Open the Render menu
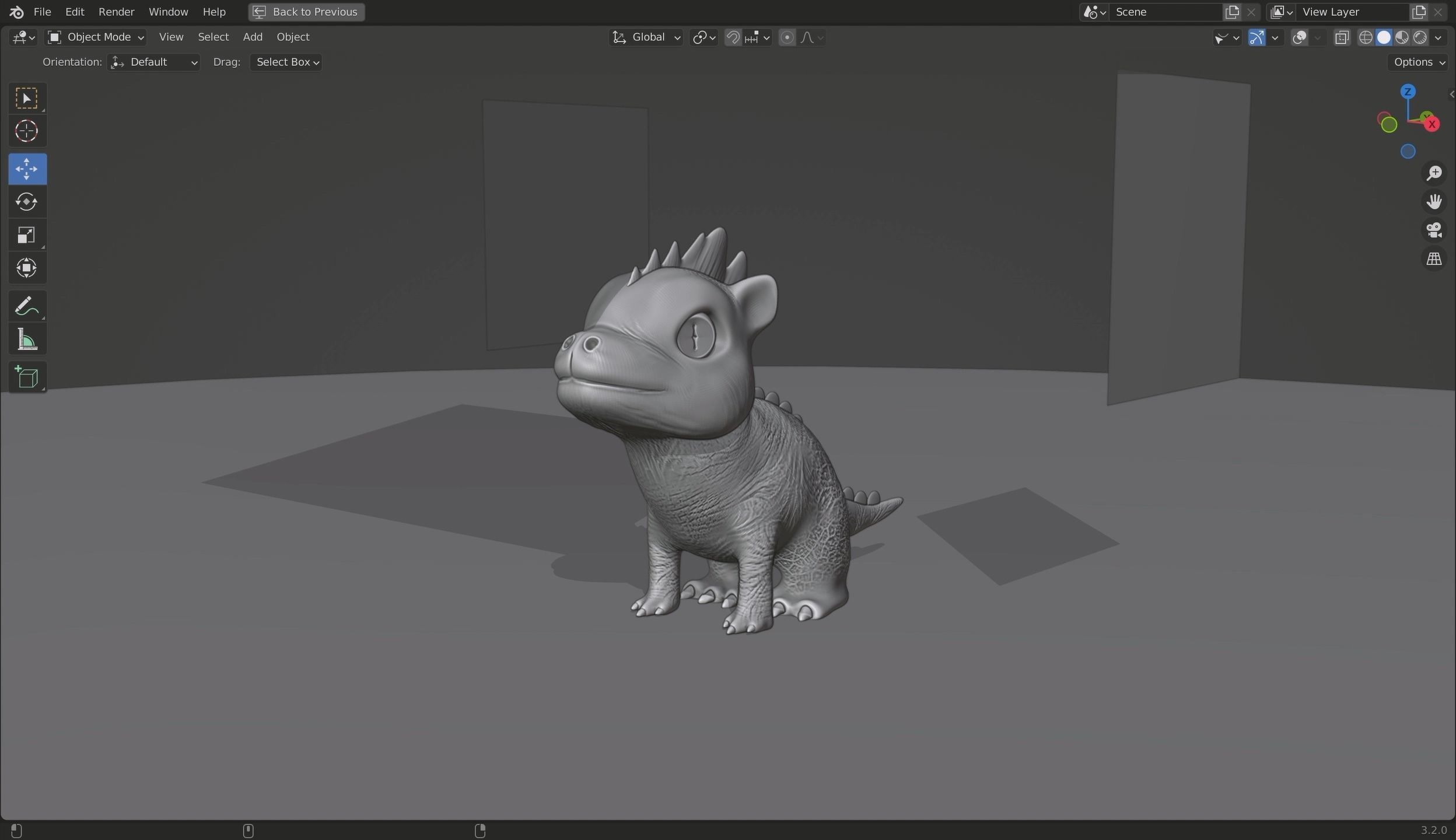1456x840 pixels. (x=116, y=12)
